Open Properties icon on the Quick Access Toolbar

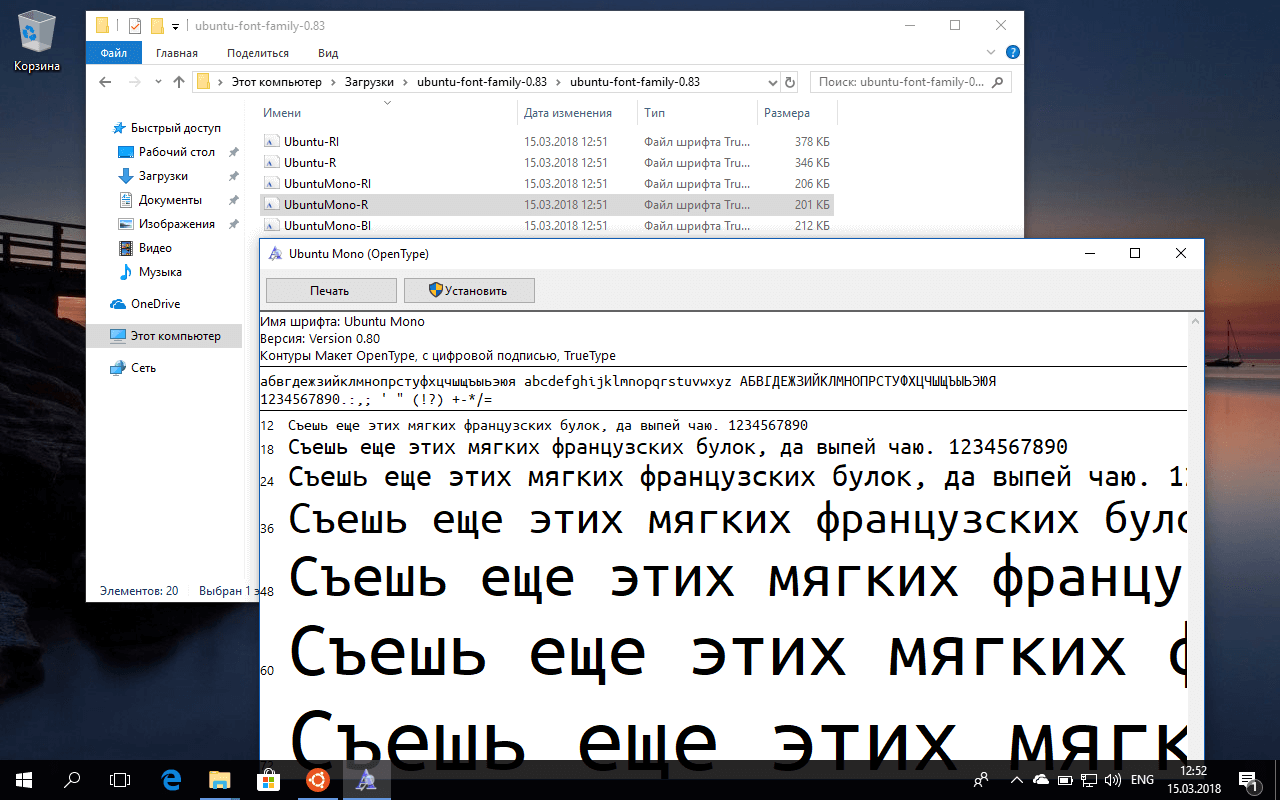coord(135,25)
